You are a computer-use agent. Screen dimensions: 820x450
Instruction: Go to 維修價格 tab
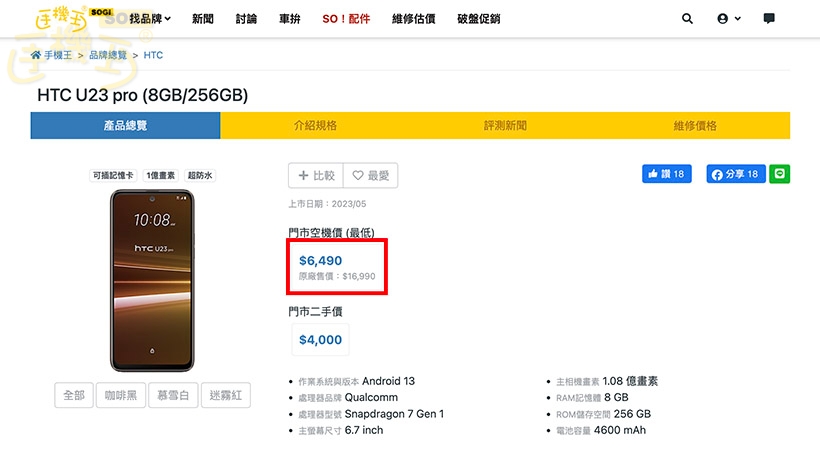coord(695,126)
